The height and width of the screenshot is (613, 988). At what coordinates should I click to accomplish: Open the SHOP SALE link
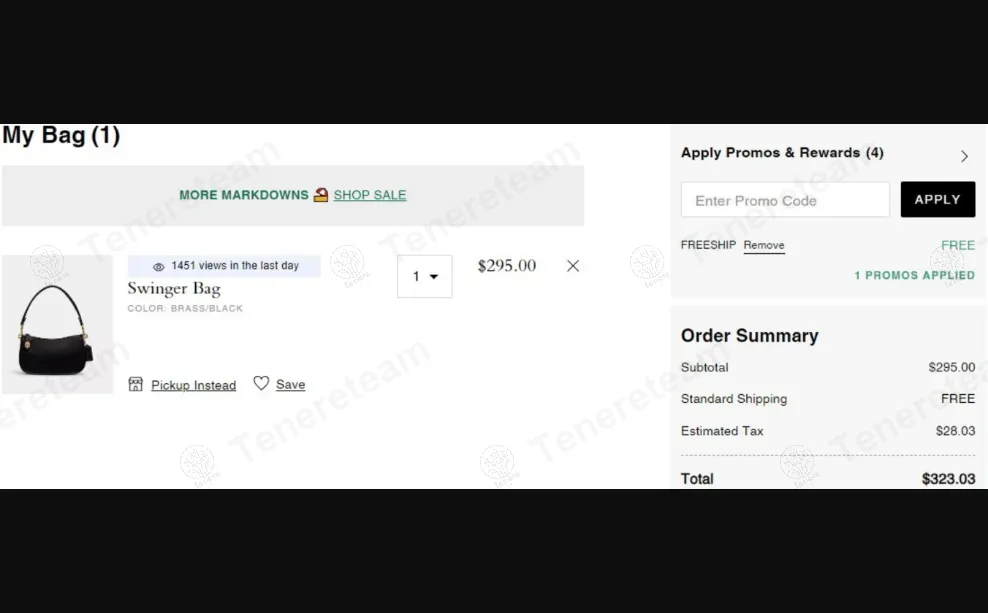coord(370,195)
